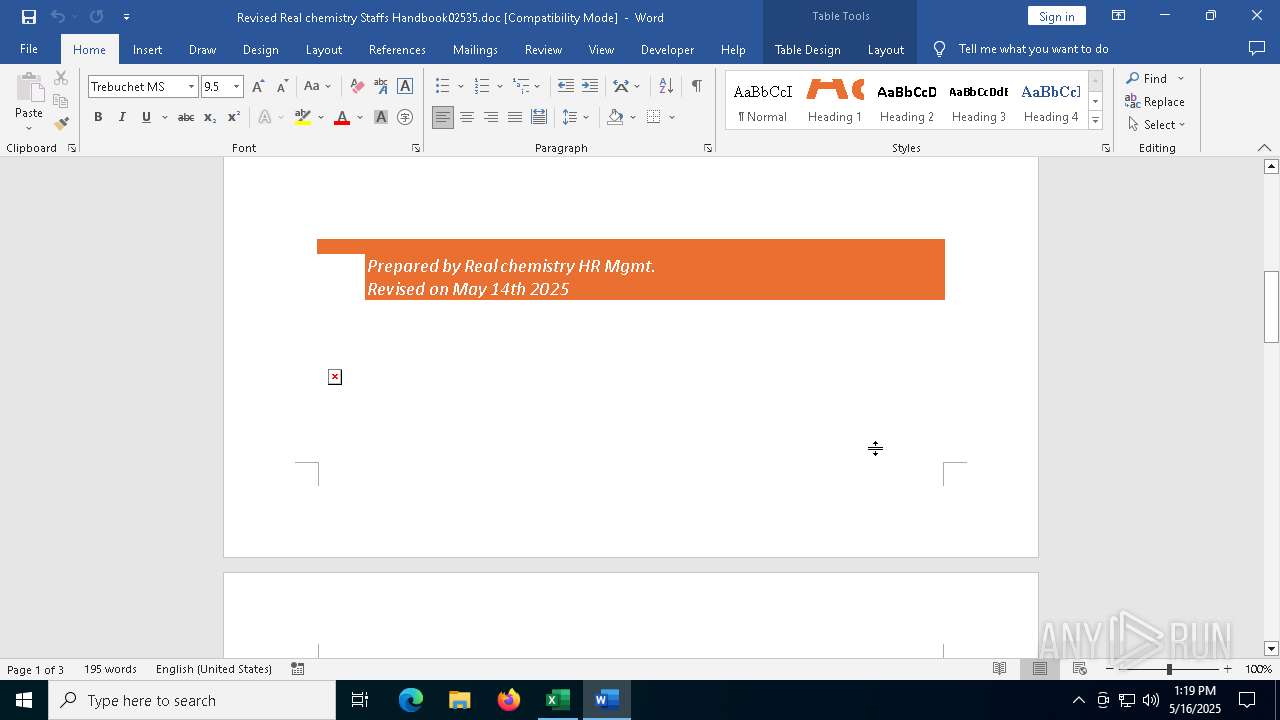Center the paragraph text
Viewport: 1280px width, 720px height.
(467, 117)
